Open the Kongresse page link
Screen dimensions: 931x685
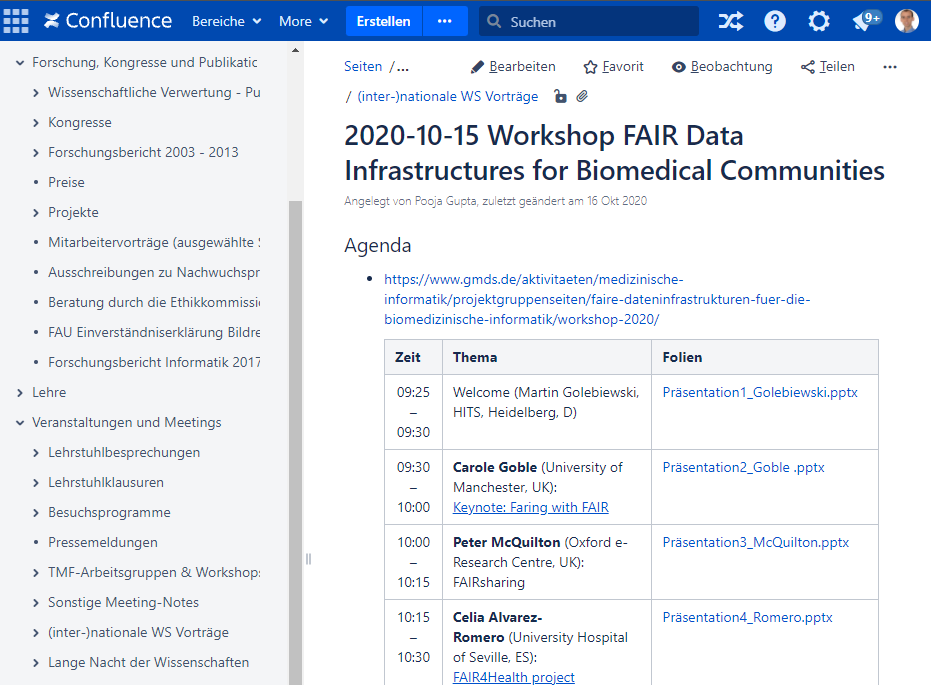[x=80, y=122]
